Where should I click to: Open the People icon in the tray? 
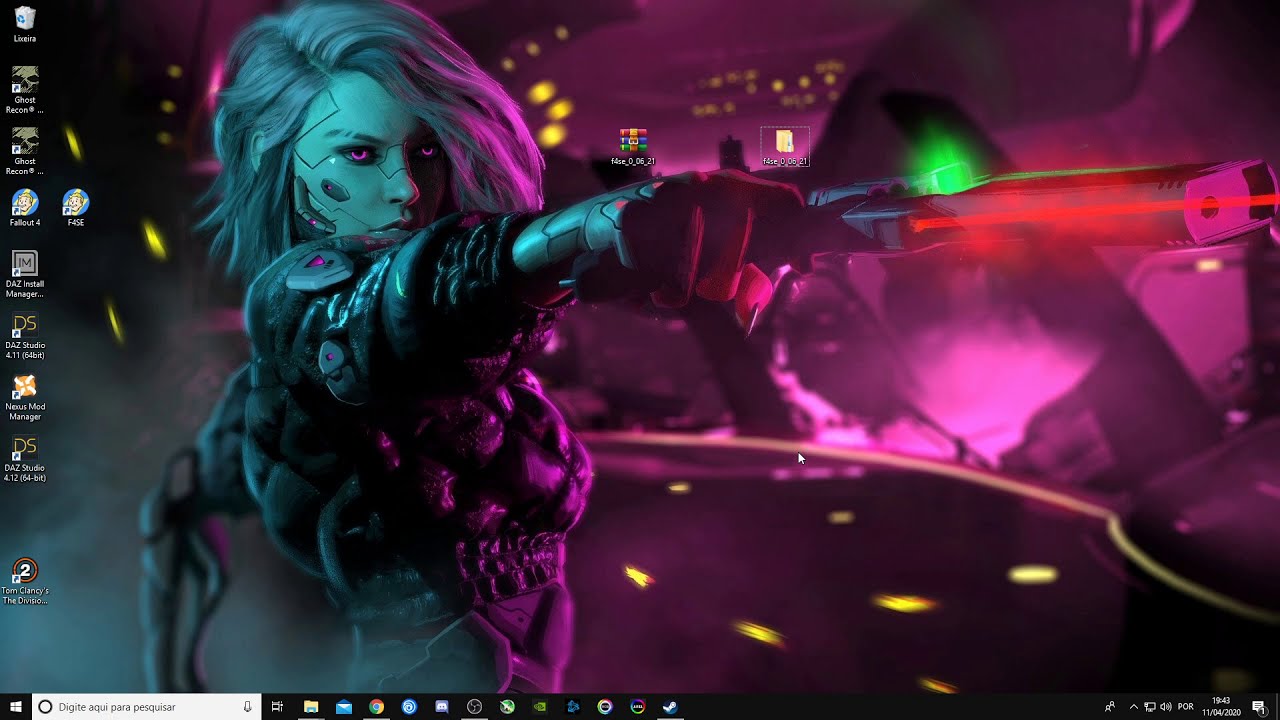click(x=1110, y=707)
